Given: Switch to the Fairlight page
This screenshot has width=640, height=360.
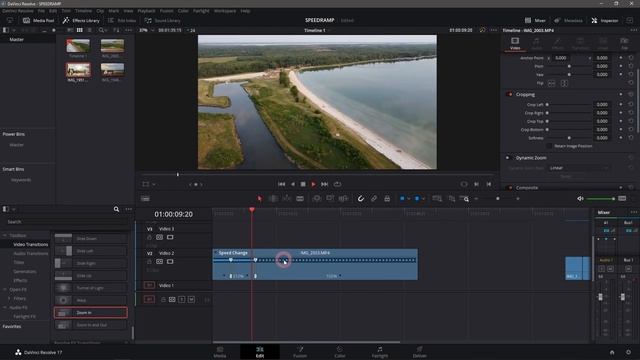Looking at the screenshot, I should pos(380,352).
